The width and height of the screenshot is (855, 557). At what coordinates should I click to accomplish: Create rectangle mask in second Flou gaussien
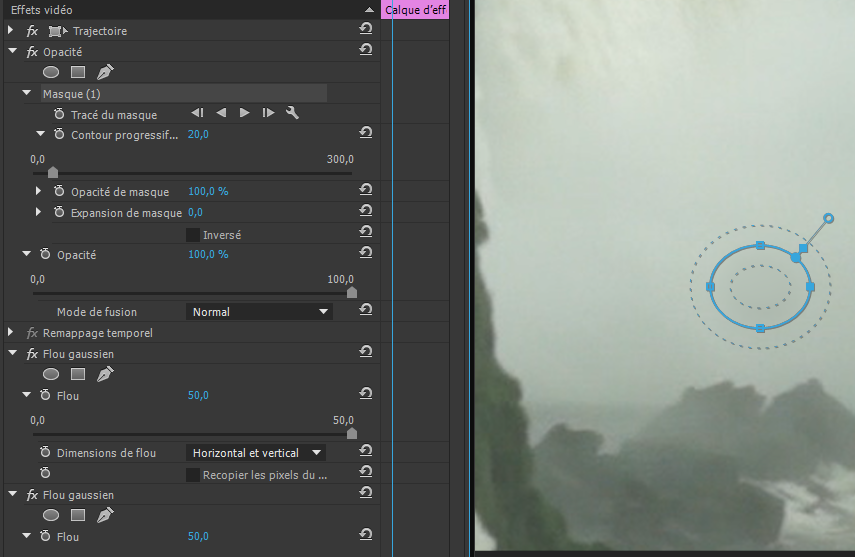78,515
